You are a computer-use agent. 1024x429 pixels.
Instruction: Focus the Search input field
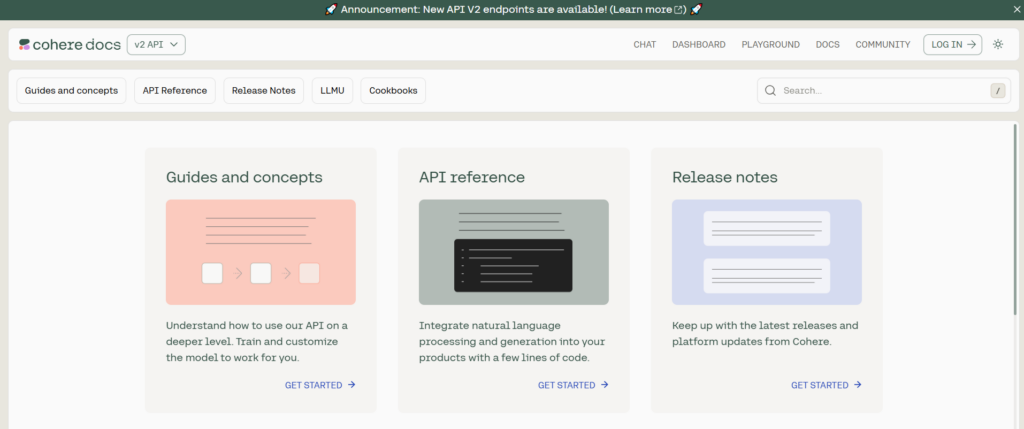coord(884,91)
